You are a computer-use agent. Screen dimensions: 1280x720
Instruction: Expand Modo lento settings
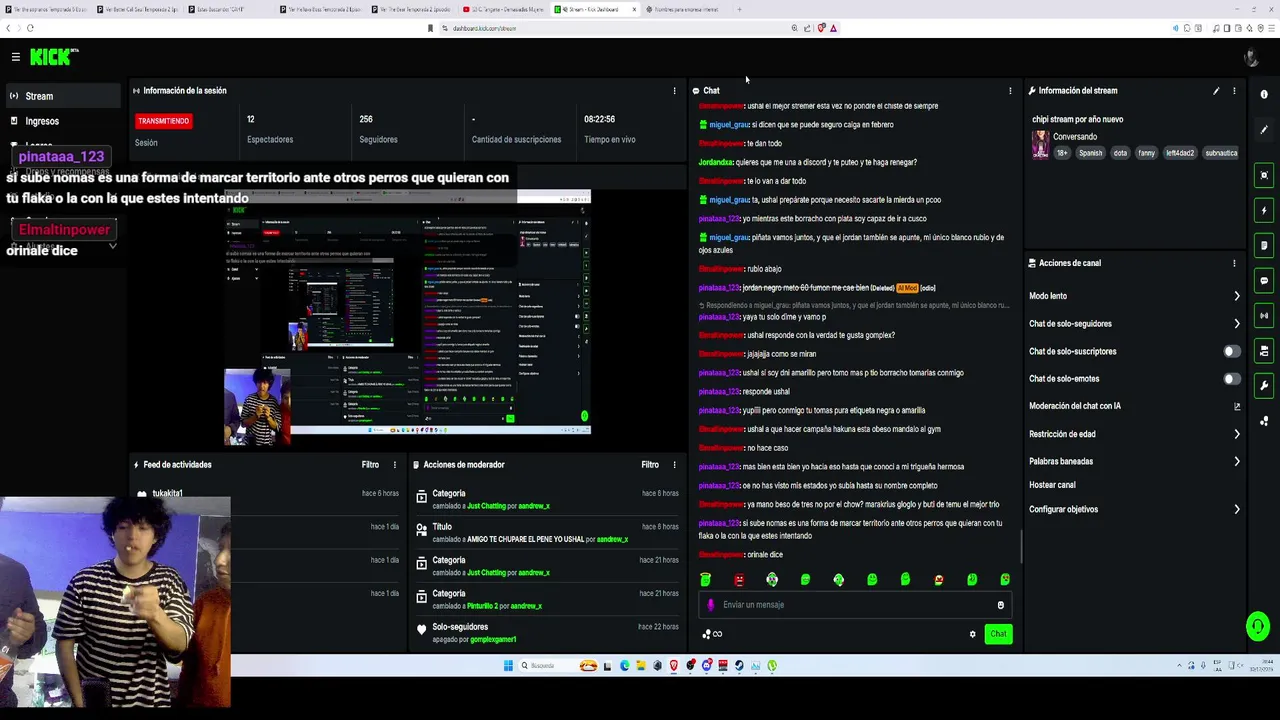point(1135,296)
